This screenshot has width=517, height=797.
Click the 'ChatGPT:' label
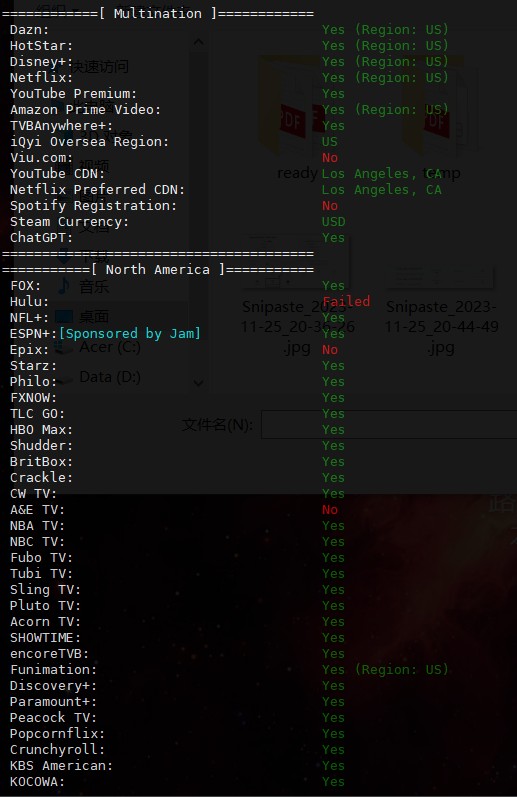(42, 237)
